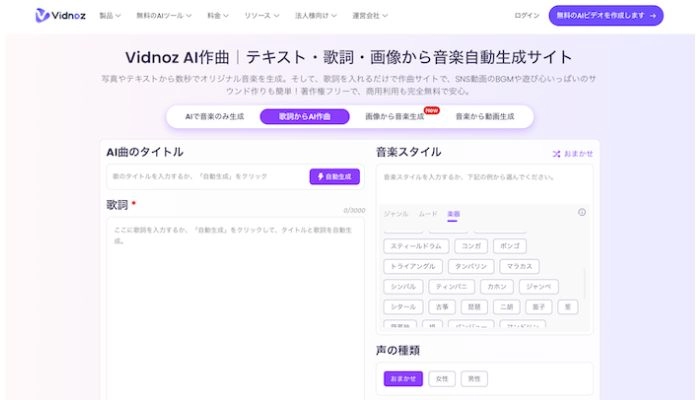
Task: Toggle the ジャンベ instrument tag
Action: pos(538,287)
